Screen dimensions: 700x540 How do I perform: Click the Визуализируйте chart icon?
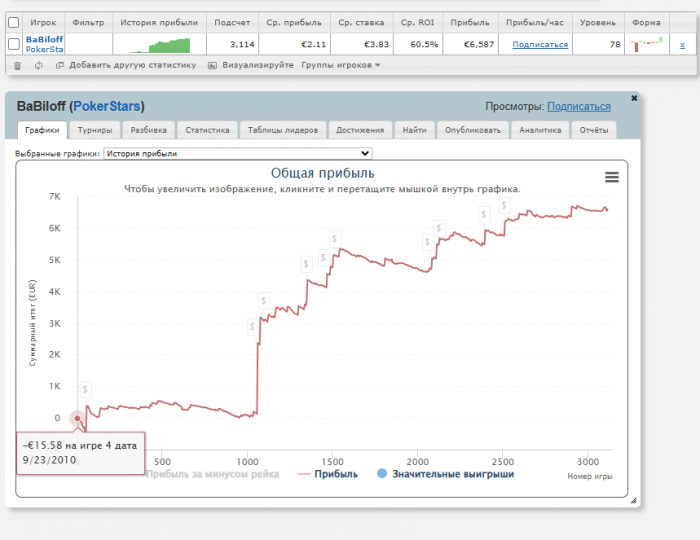pyautogui.click(x=213, y=65)
